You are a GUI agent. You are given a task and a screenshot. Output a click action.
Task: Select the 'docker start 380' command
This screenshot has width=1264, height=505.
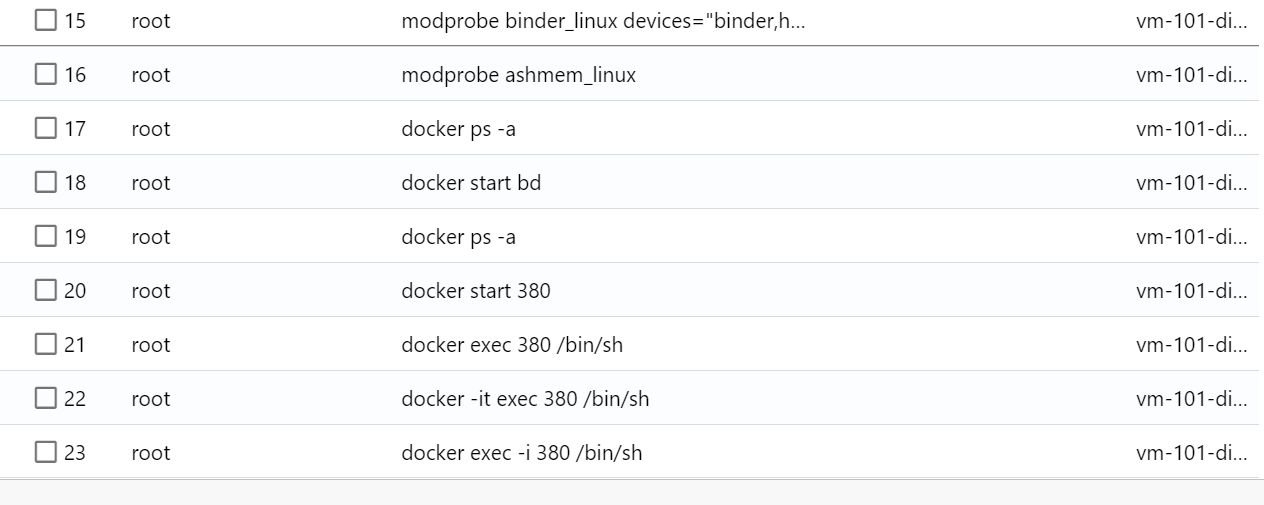[475, 291]
